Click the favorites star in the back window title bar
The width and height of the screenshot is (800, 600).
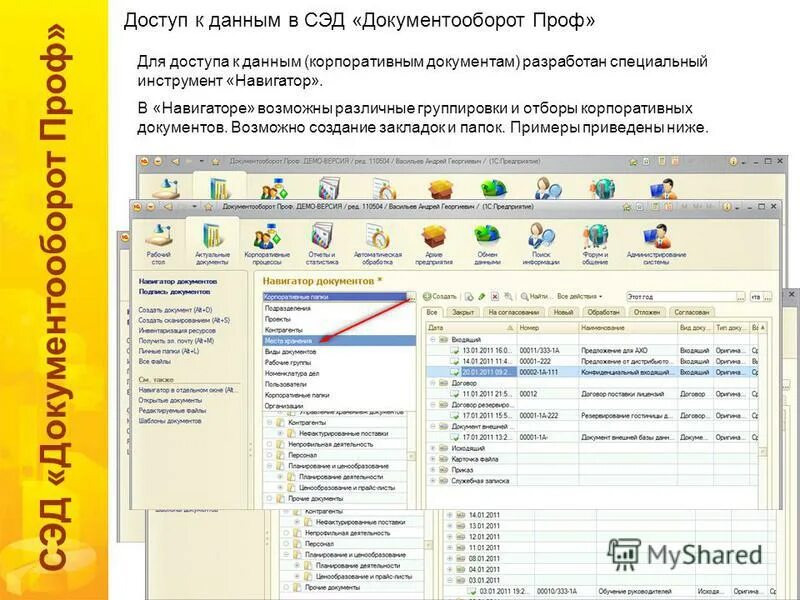tap(215, 162)
